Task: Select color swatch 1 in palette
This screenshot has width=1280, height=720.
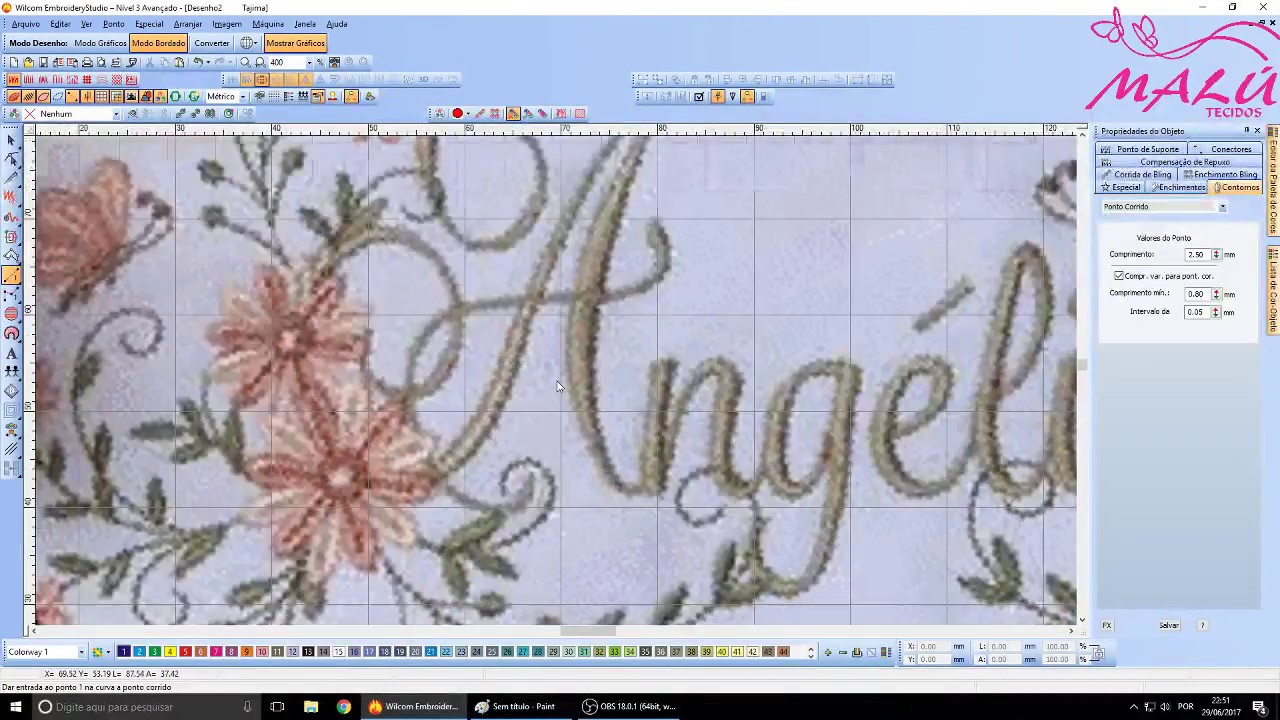Action: coord(124,652)
